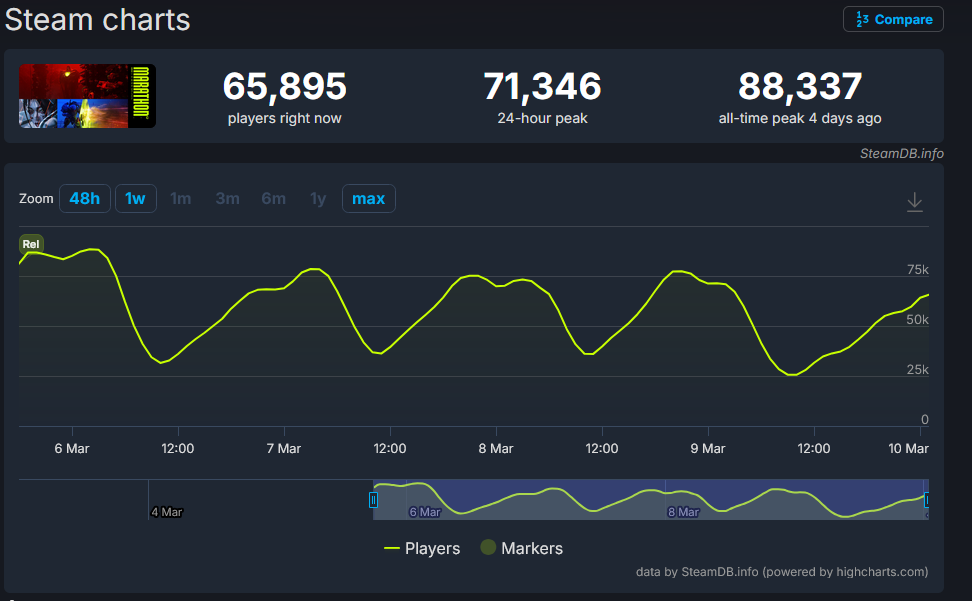Image resolution: width=972 pixels, height=601 pixels.
Task: Click the 75k y-axis label
Action: (x=918, y=270)
